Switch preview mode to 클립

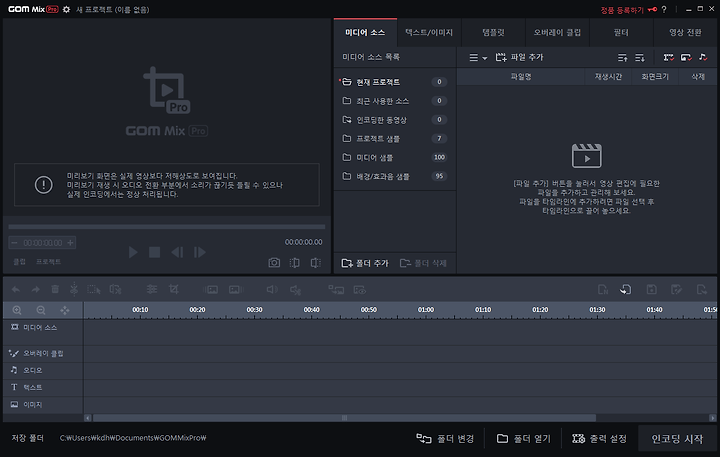(x=19, y=262)
